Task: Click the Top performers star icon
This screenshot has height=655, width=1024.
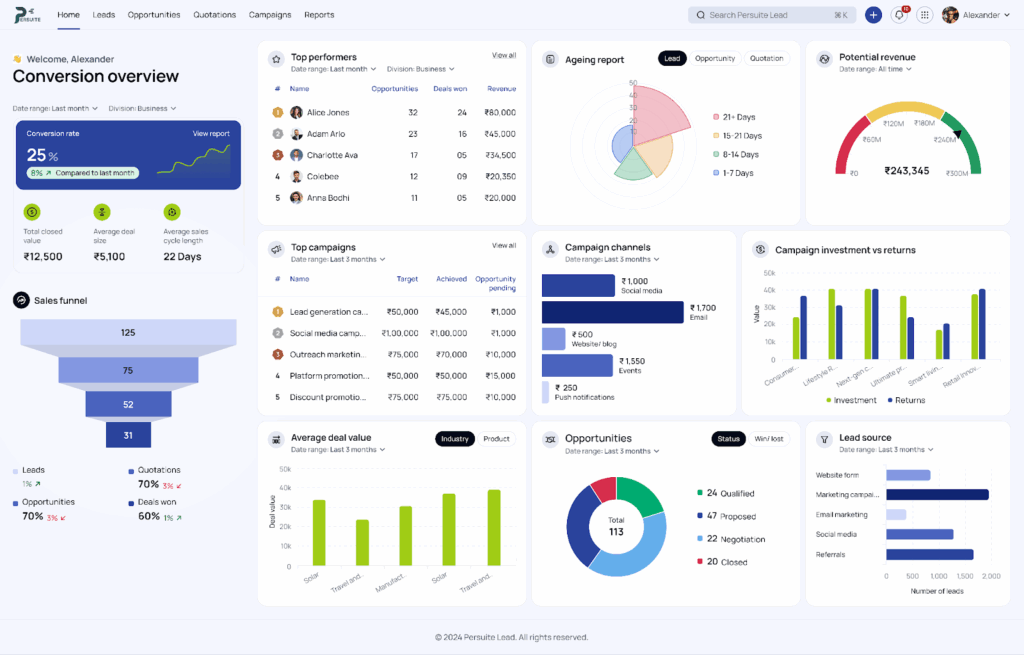Action: pyautogui.click(x=275, y=59)
